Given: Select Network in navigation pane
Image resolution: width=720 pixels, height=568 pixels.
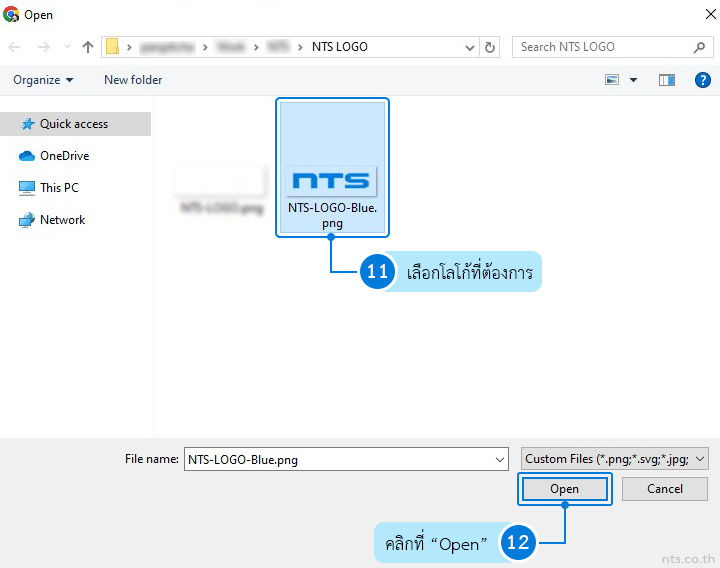Looking at the screenshot, I should pos(52,220).
